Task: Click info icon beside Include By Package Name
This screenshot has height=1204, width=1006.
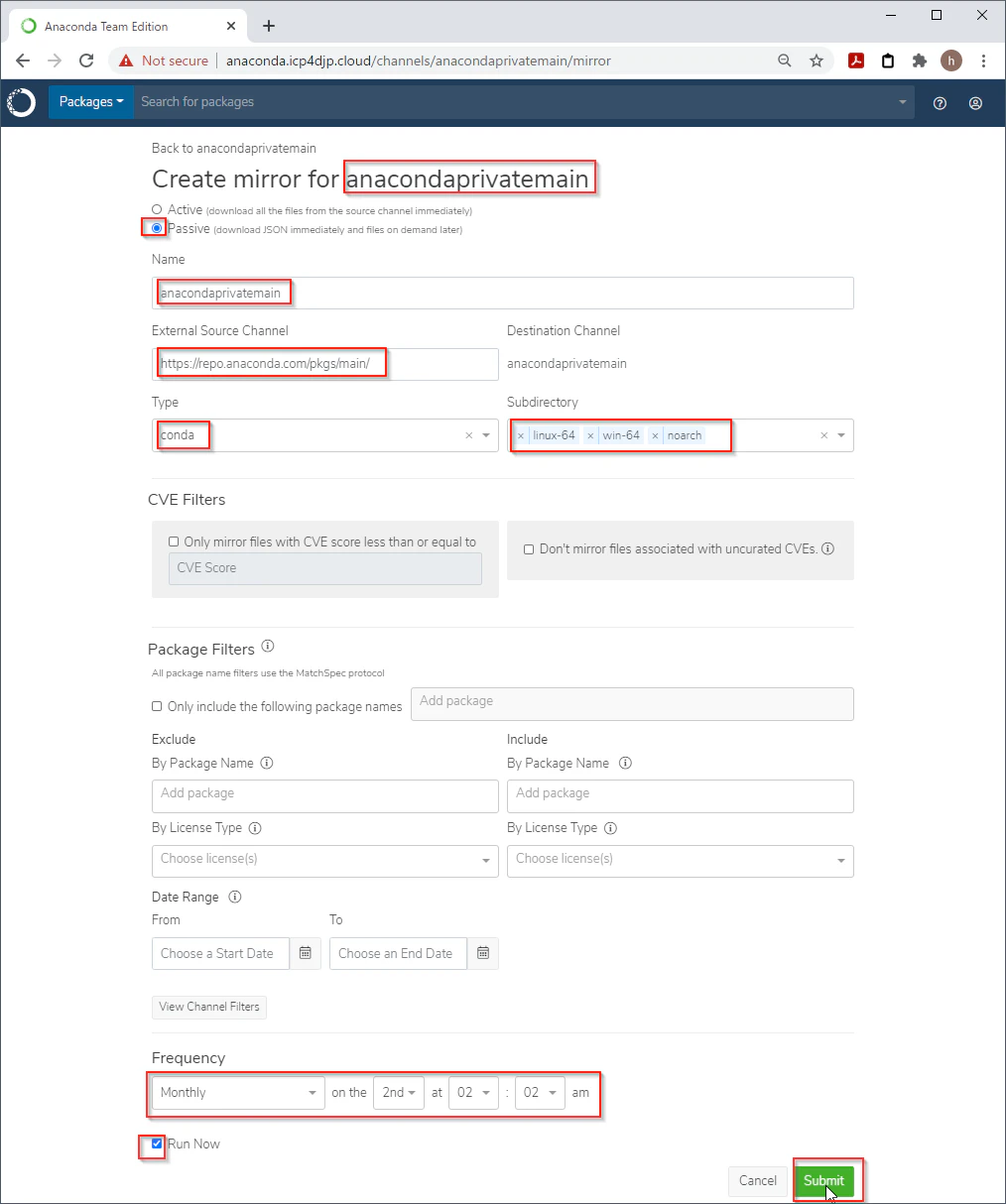Action: [x=625, y=763]
